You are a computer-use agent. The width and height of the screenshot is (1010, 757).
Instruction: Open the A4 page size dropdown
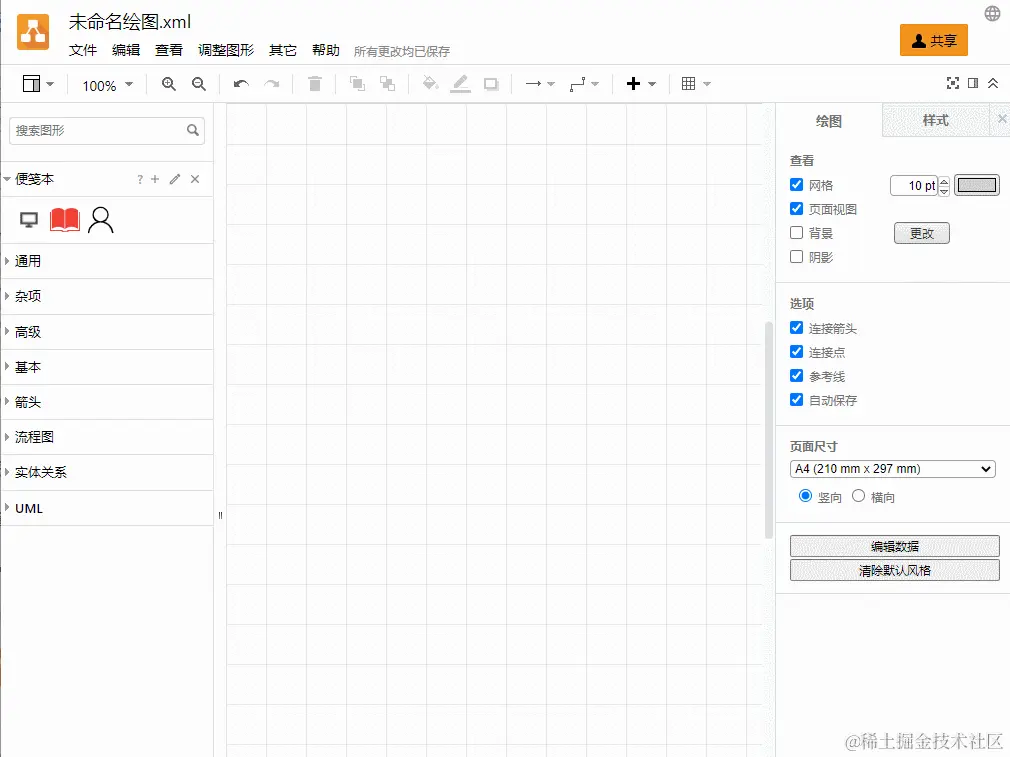pos(892,469)
